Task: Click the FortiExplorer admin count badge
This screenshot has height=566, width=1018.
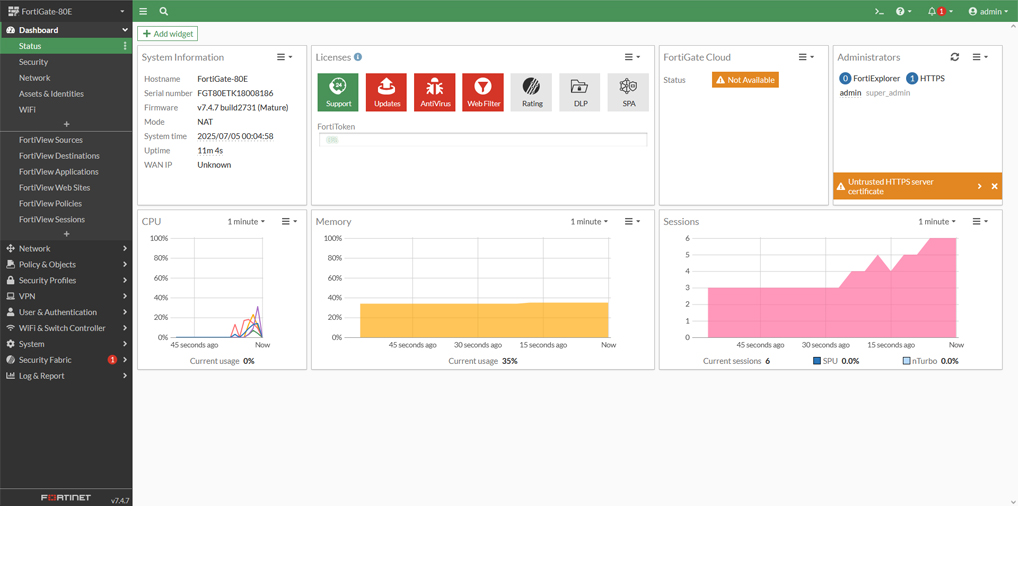Action: (x=845, y=79)
